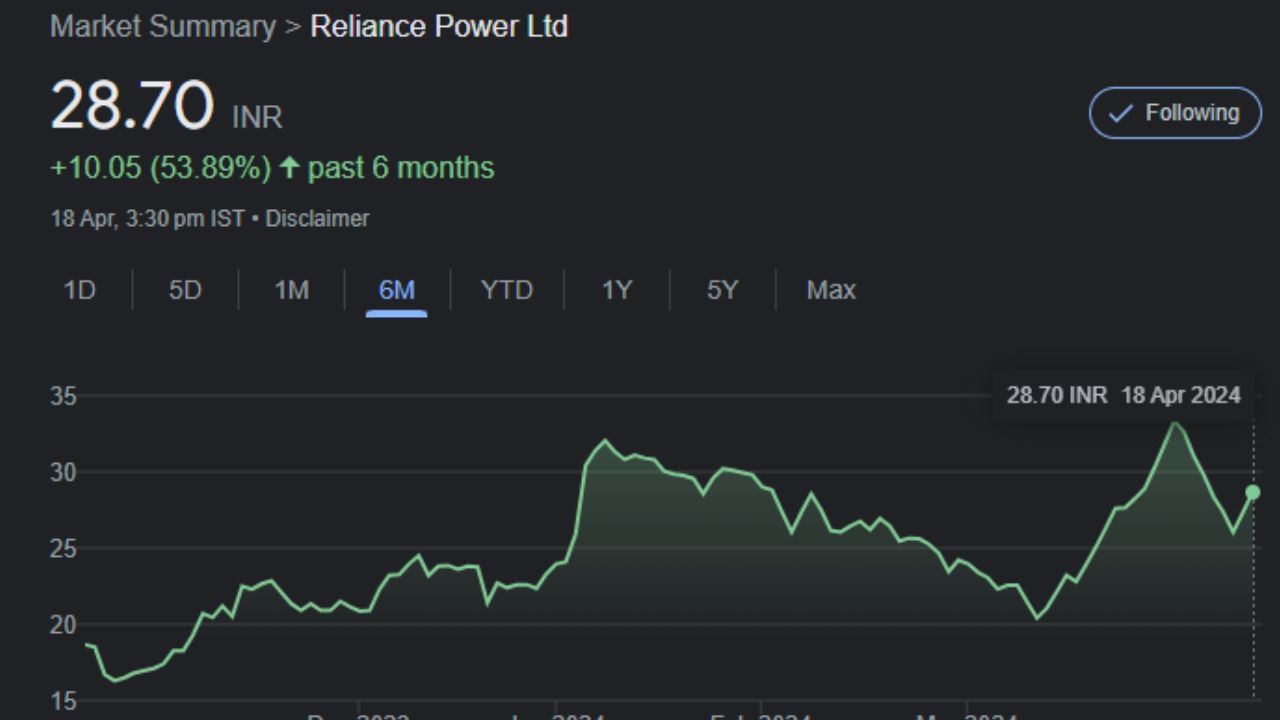Viewport: 1280px width, 720px height.
Task: Click the 20 y-axis label
Action: click(63, 624)
